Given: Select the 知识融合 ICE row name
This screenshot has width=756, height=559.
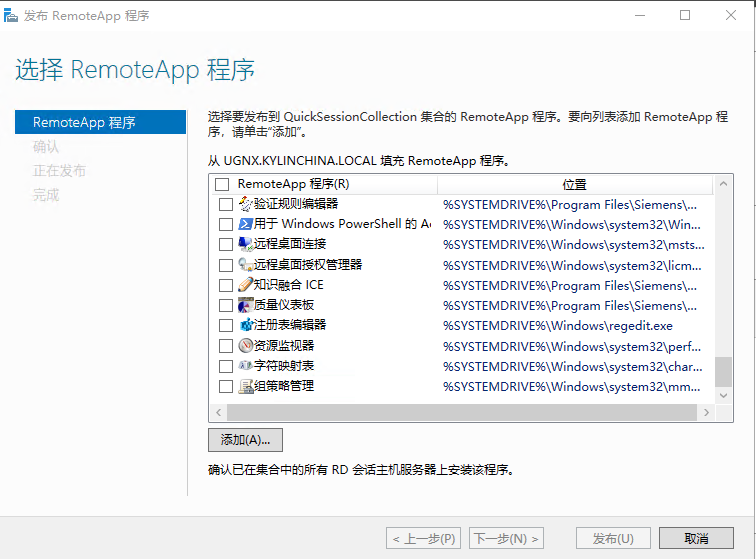Looking at the screenshot, I should (x=289, y=285).
